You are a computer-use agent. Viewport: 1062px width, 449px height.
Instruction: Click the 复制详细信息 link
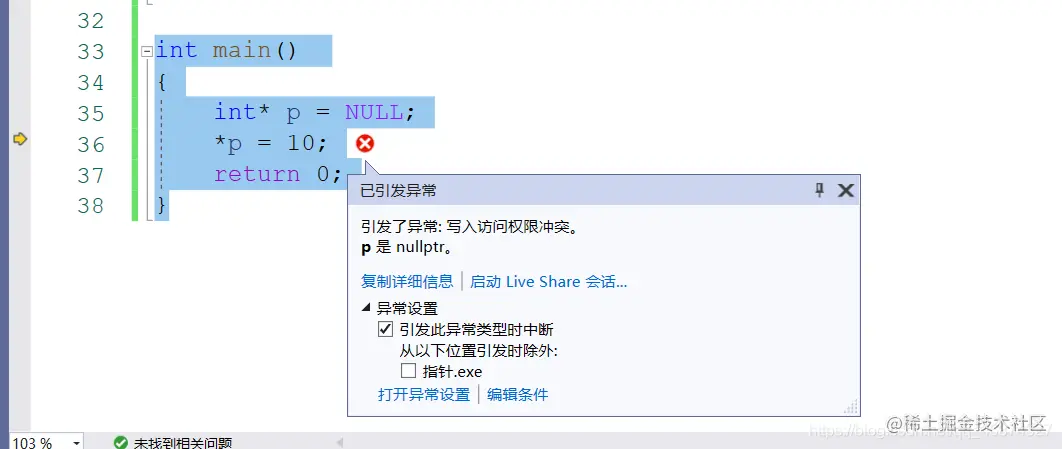pos(407,281)
